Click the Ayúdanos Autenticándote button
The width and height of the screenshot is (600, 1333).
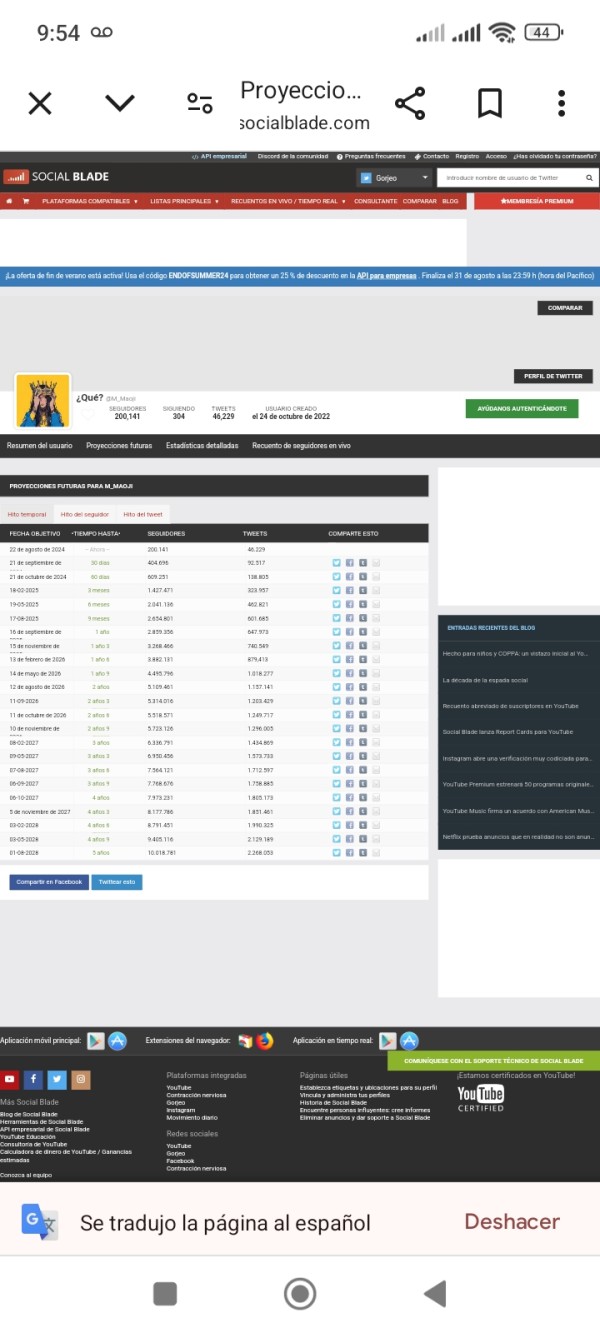coord(522,408)
